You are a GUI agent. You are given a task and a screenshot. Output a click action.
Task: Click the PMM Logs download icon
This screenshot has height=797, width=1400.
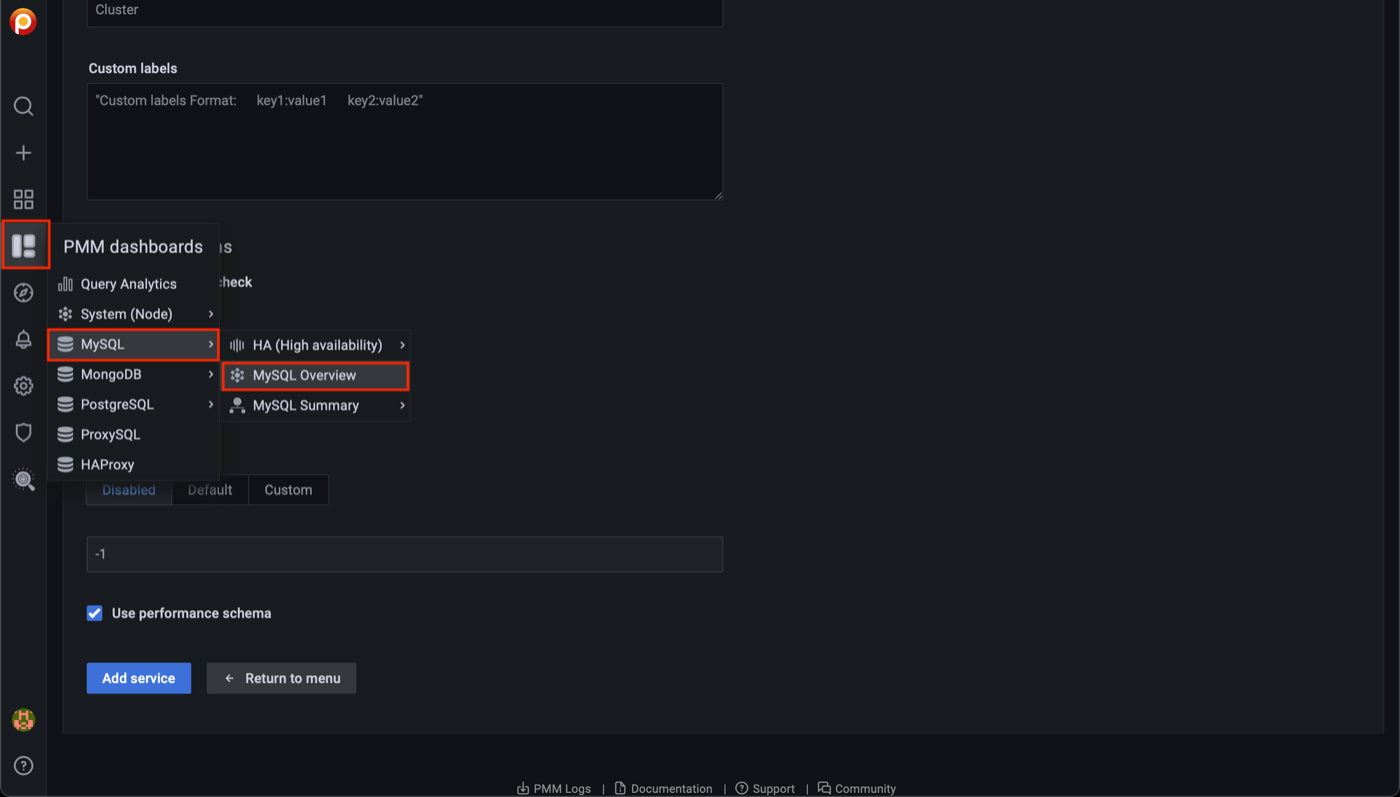tap(523, 788)
